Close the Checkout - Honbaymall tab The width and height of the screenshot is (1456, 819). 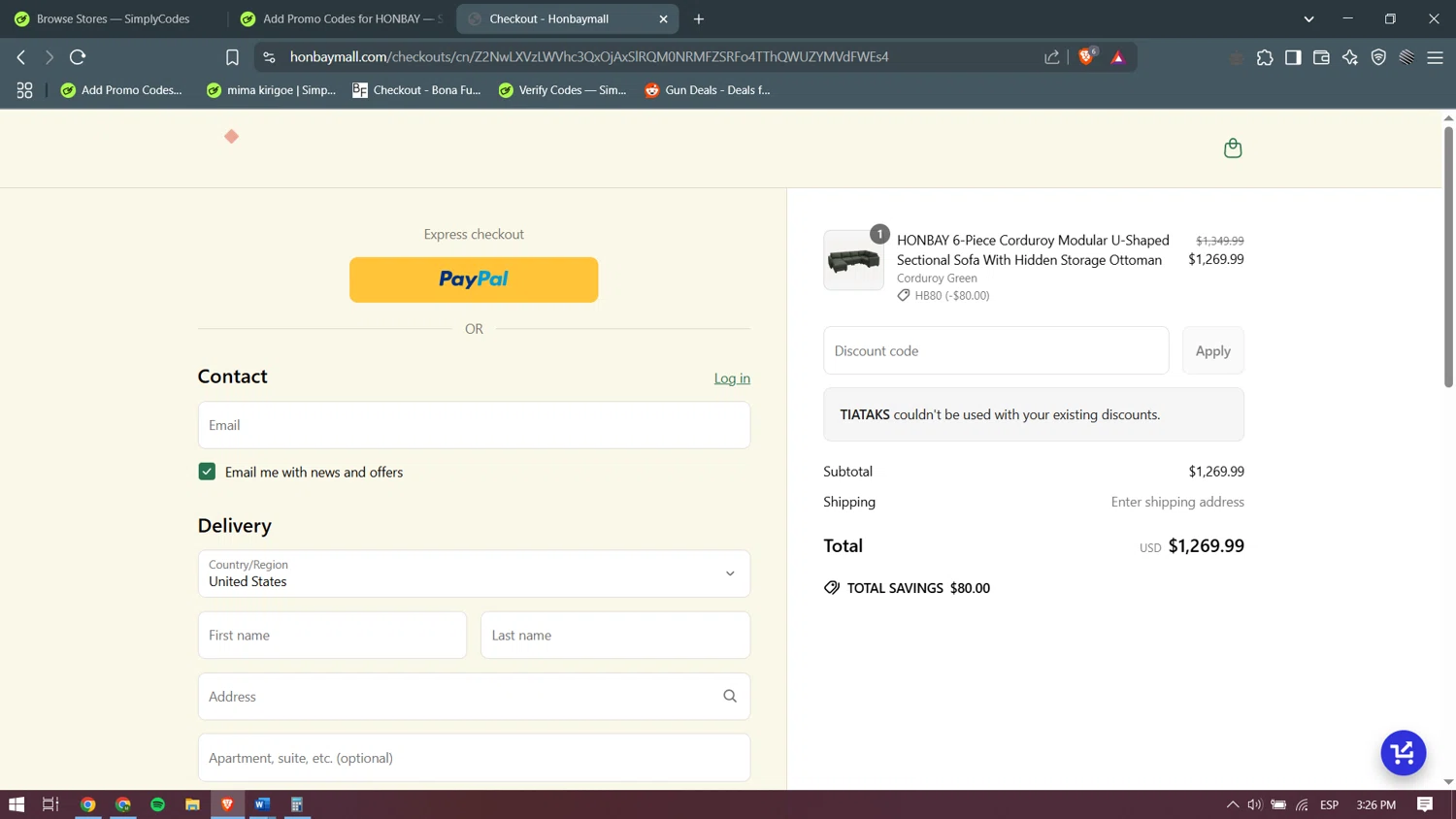click(664, 18)
